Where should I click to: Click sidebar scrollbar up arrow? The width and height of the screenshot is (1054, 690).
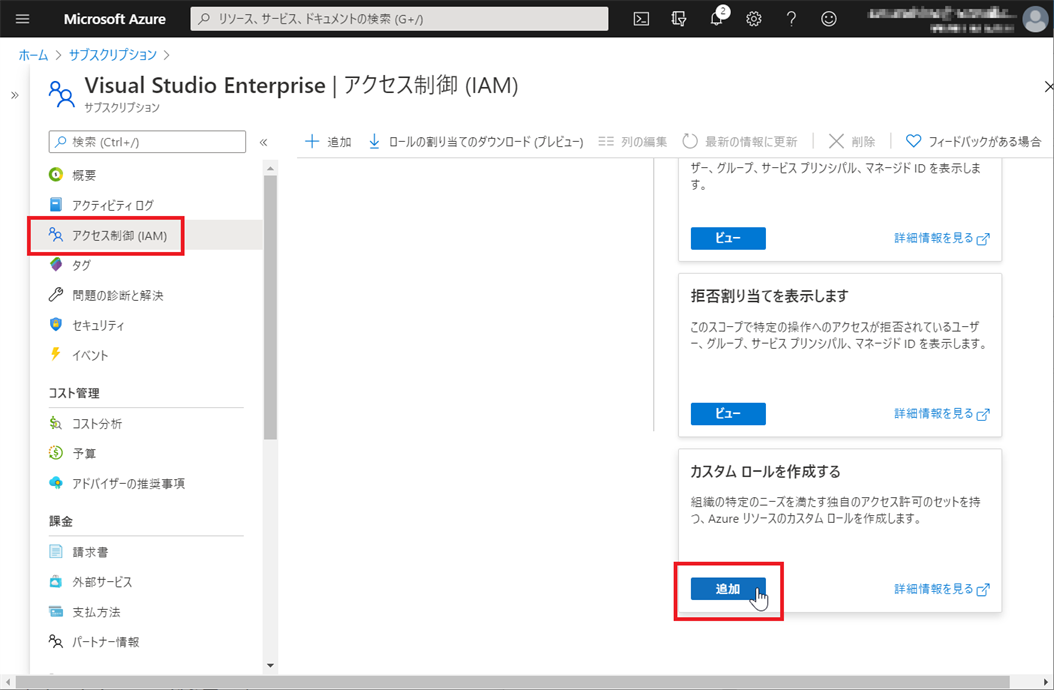point(270,168)
